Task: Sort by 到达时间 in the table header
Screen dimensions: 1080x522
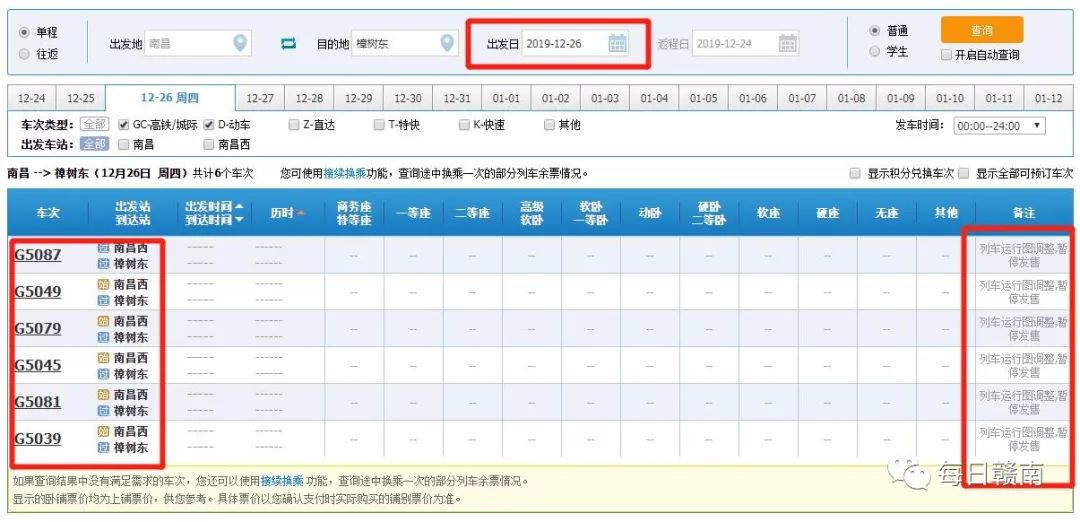Action: pos(240,220)
